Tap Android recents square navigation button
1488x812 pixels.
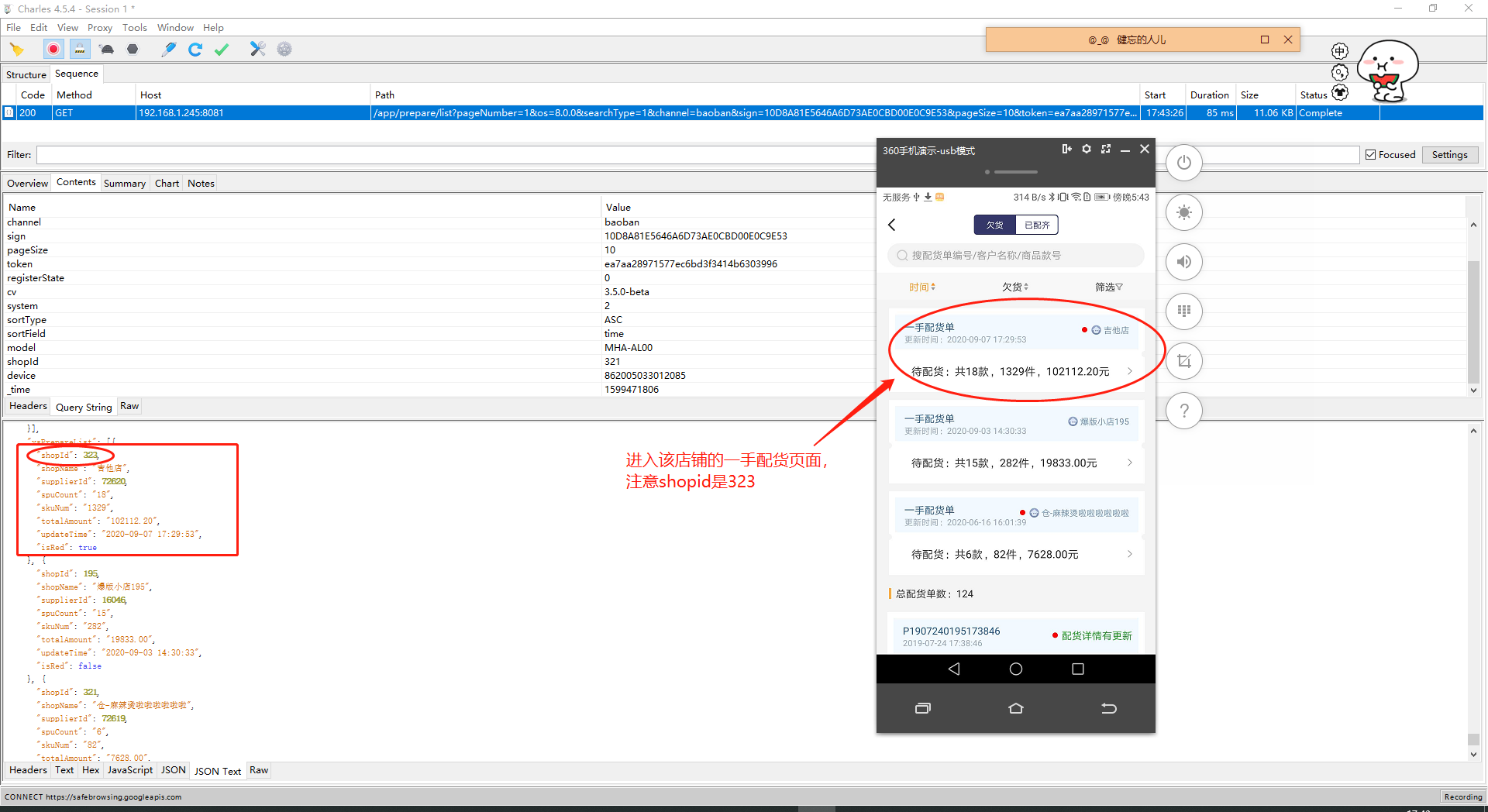click(x=1078, y=669)
